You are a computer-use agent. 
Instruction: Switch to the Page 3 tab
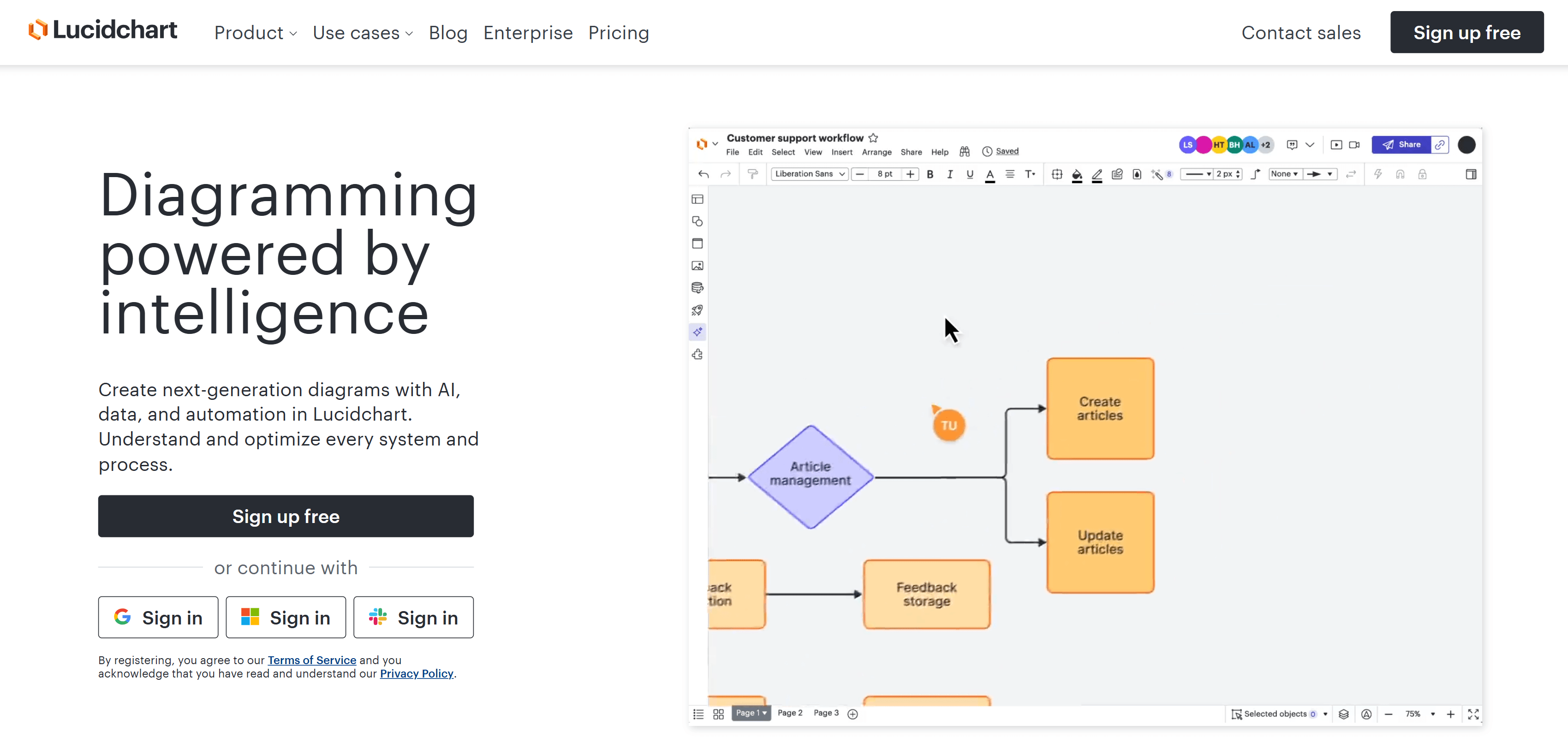click(x=826, y=713)
